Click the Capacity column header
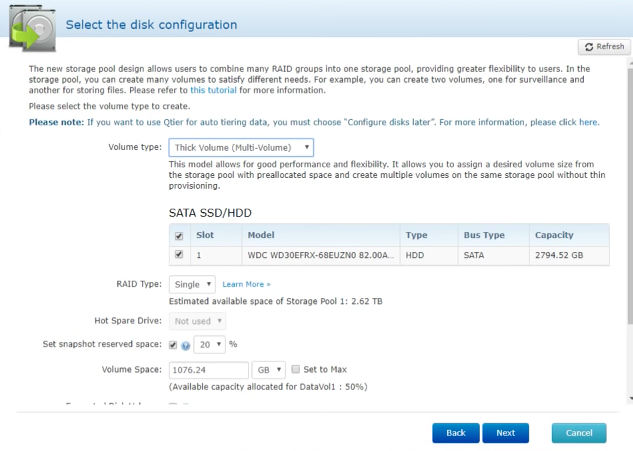Viewport: 633px width, 451px height. (553, 236)
